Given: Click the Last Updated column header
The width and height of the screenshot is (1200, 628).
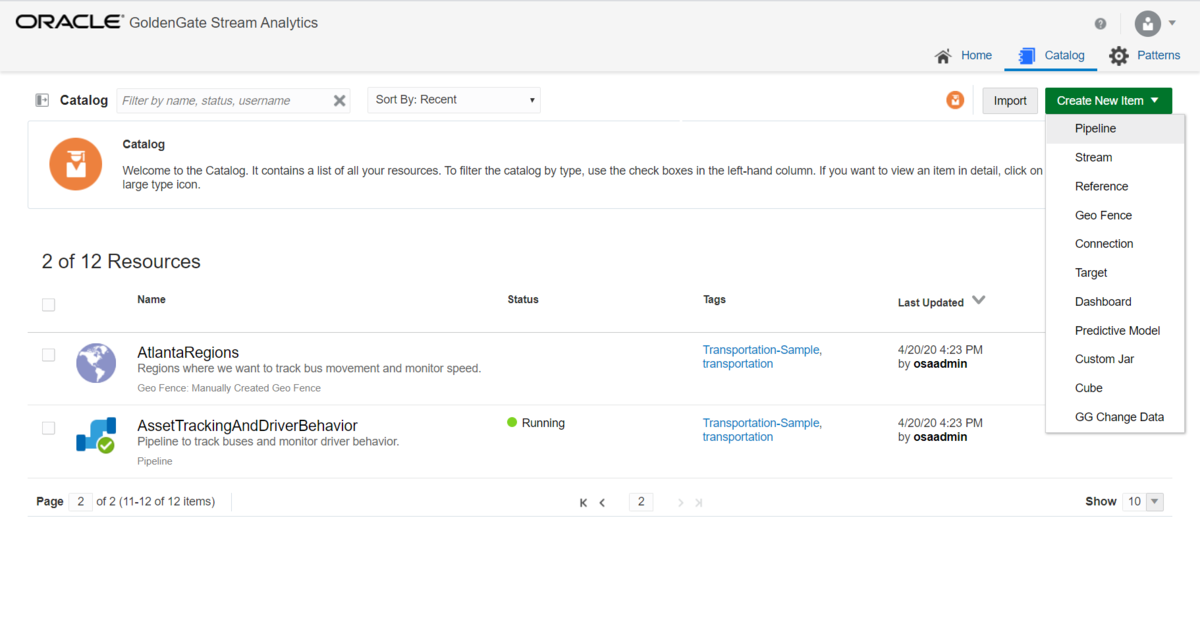Looking at the screenshot, I should point(931,302).
